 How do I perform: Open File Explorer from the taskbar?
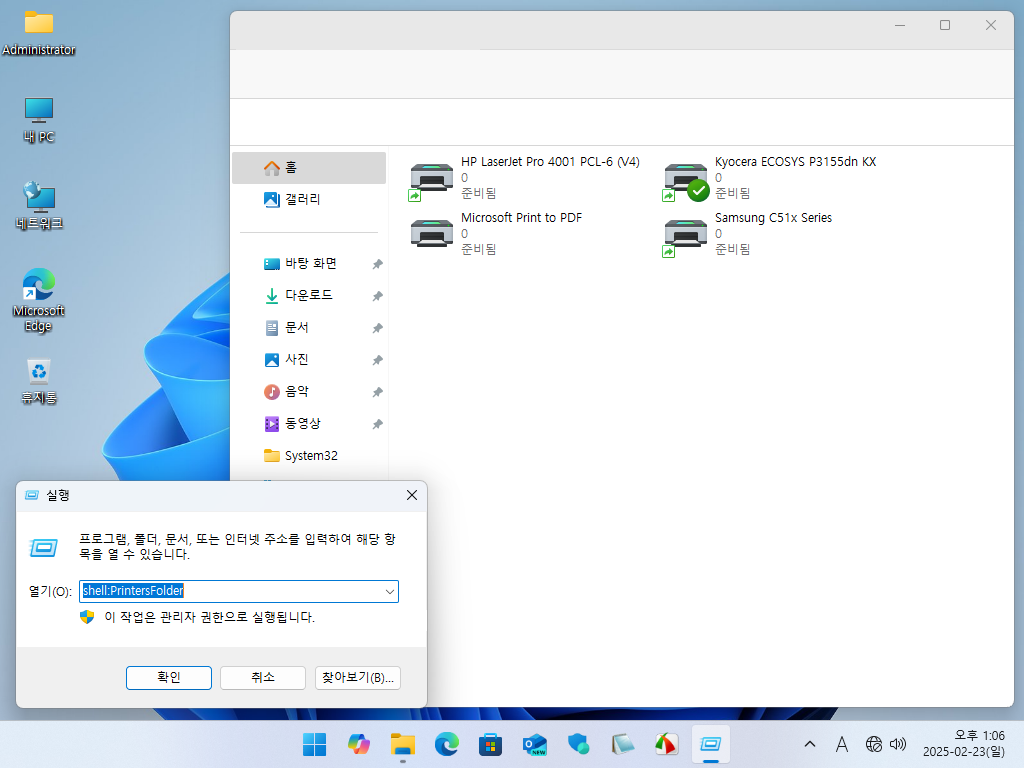402,744
